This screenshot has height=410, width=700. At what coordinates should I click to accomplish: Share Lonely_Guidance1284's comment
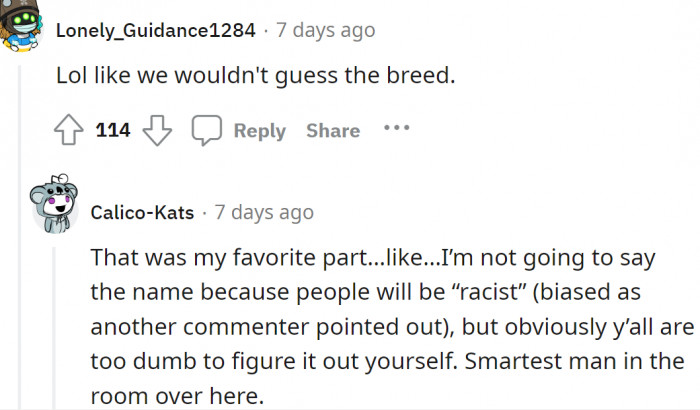(333, 131)
